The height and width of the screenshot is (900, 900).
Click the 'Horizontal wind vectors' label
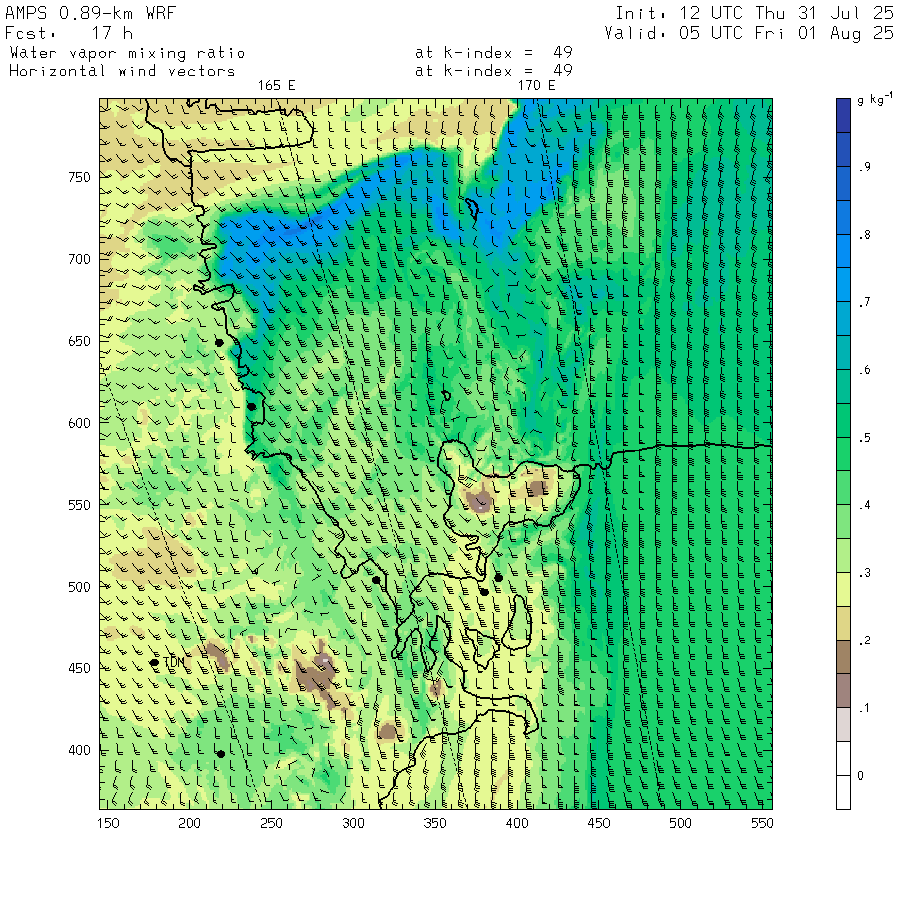[x=122, y=71]
